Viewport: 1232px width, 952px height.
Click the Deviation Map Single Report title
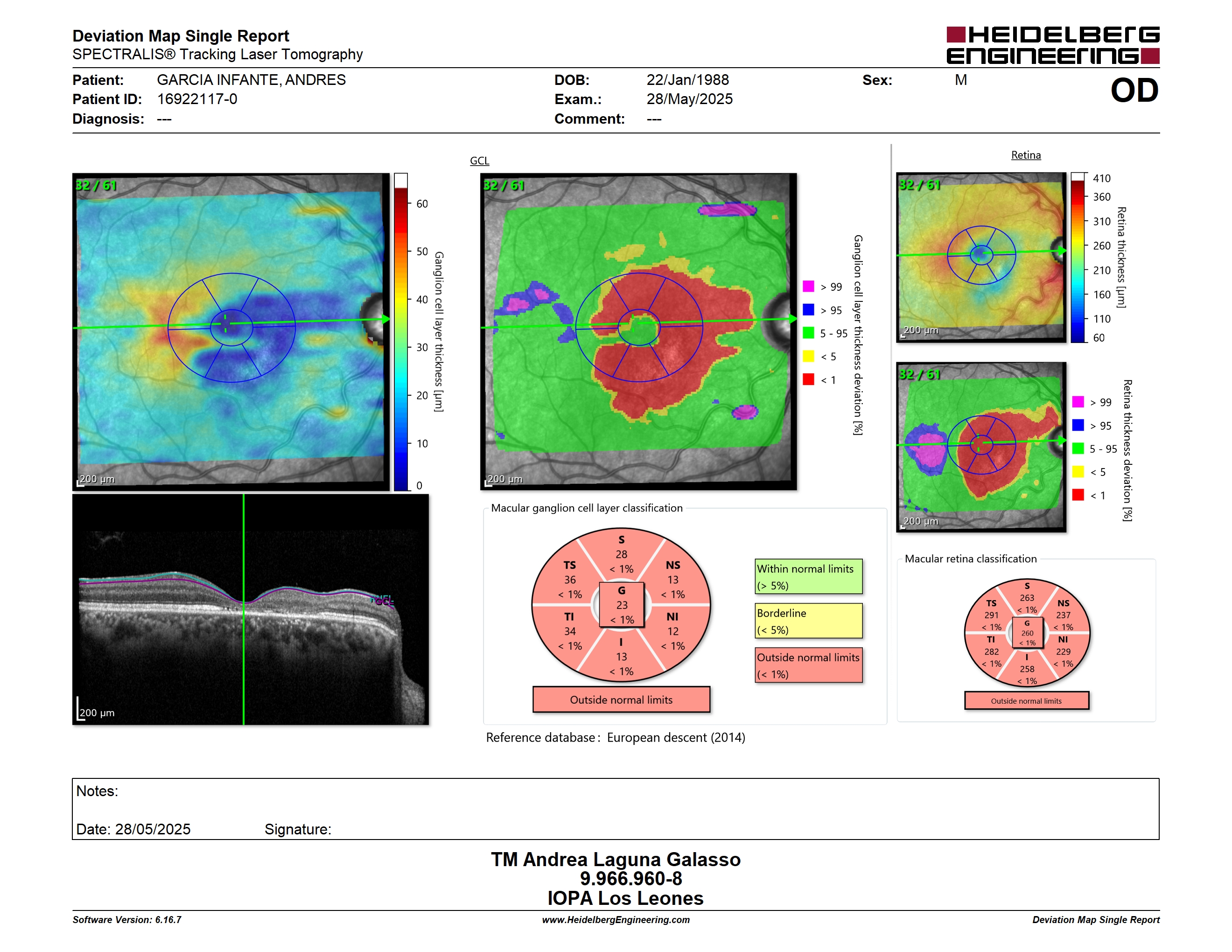pos(181,36)
